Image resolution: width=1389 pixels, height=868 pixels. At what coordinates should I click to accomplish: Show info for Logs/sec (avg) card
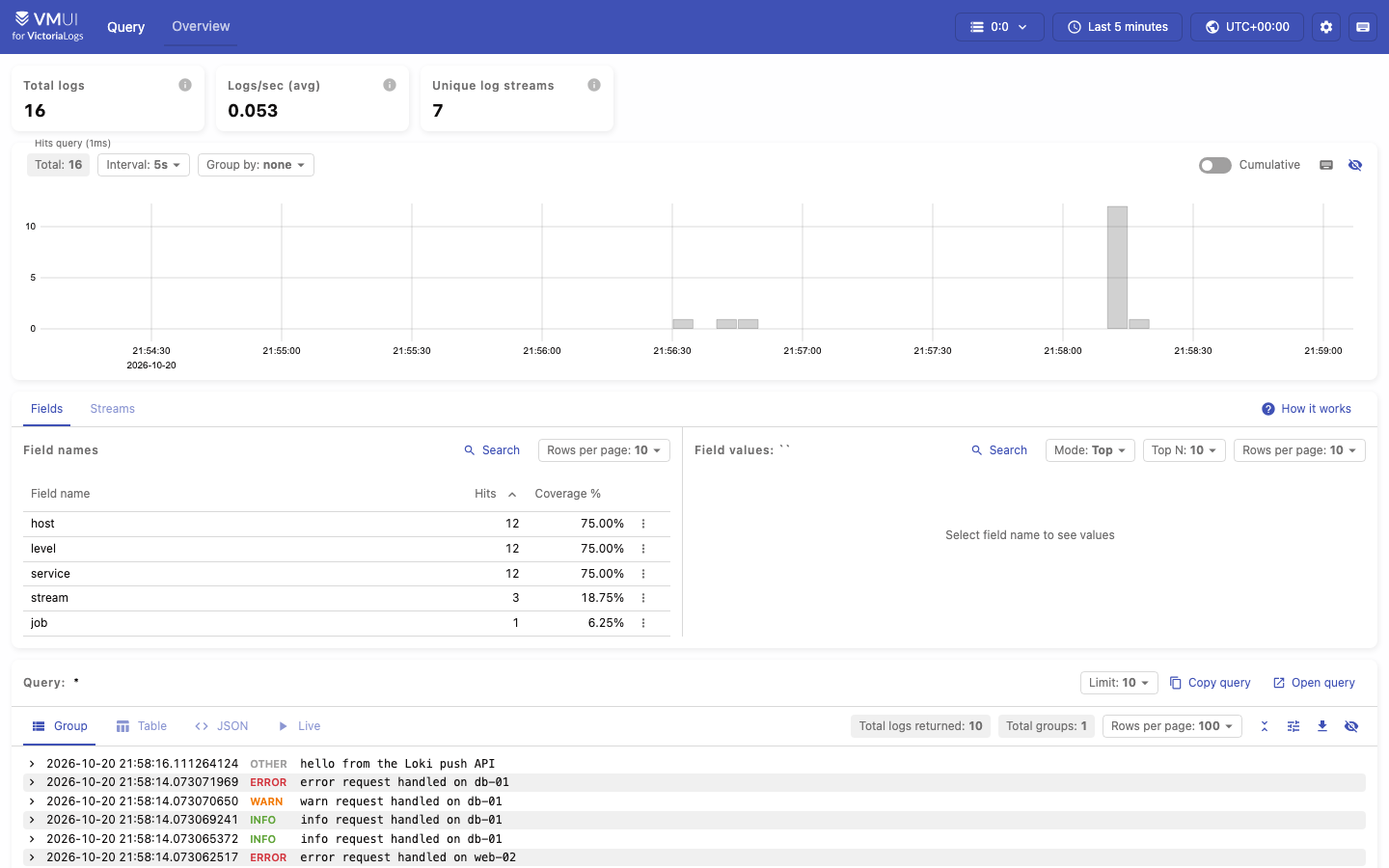(x=390, y=85)
